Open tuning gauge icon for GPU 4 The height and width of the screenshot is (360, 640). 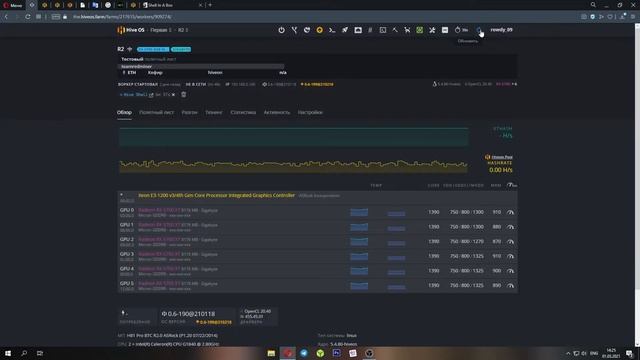pos(510,271)
